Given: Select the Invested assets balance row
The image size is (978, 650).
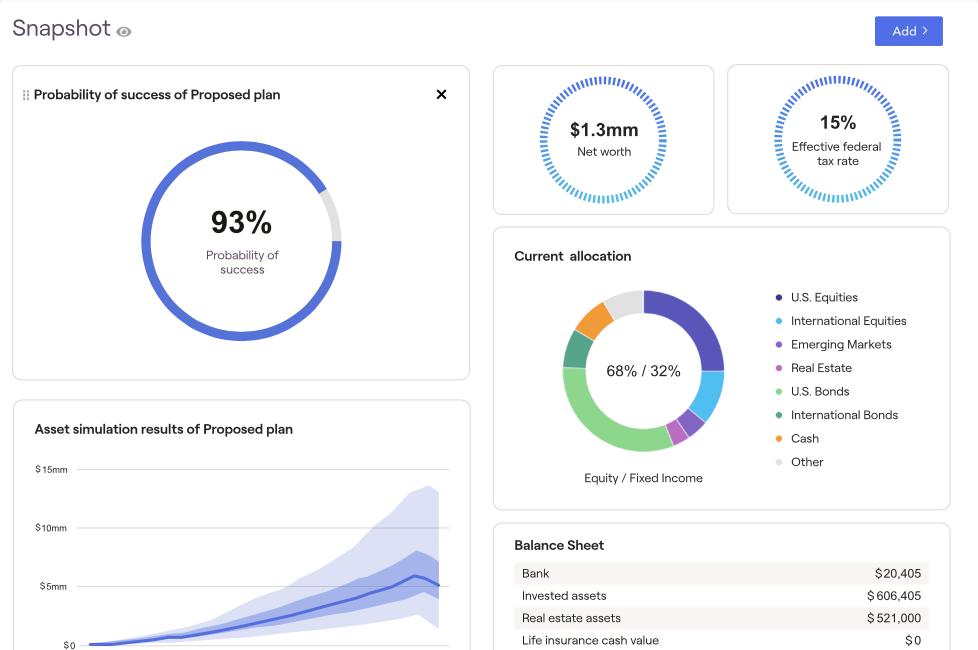Looking at the screenshot, I should tap(721, 596).
